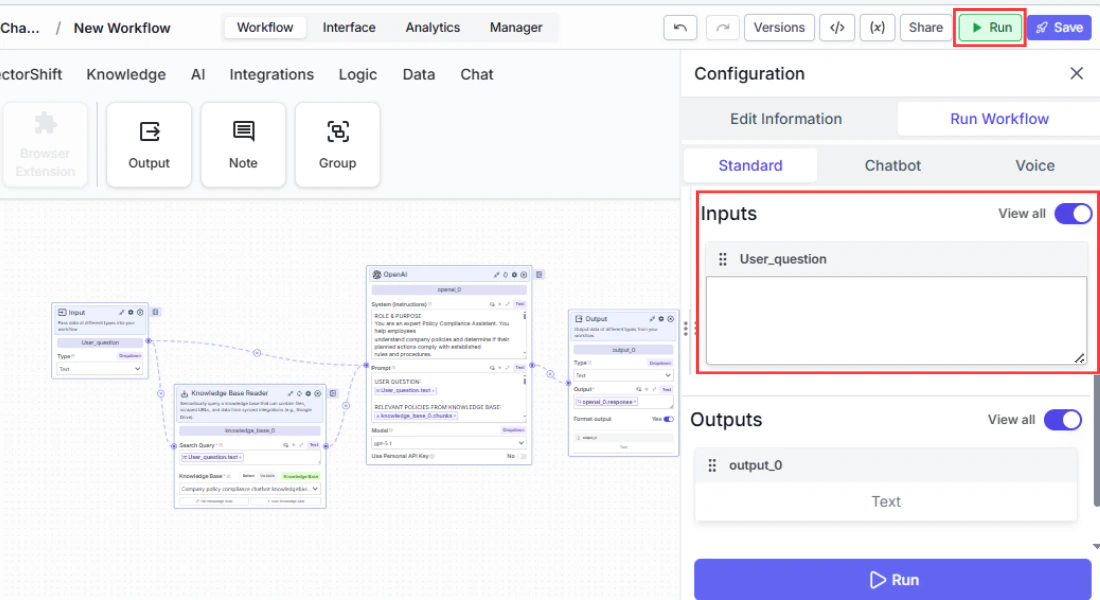1100x600 pixels.
Task: Open the AI node category
Action: (x=198, y=74)
